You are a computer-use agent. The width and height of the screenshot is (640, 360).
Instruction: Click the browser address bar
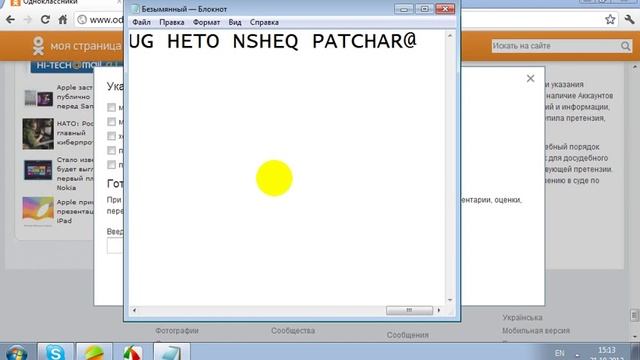tap(100, 20)
